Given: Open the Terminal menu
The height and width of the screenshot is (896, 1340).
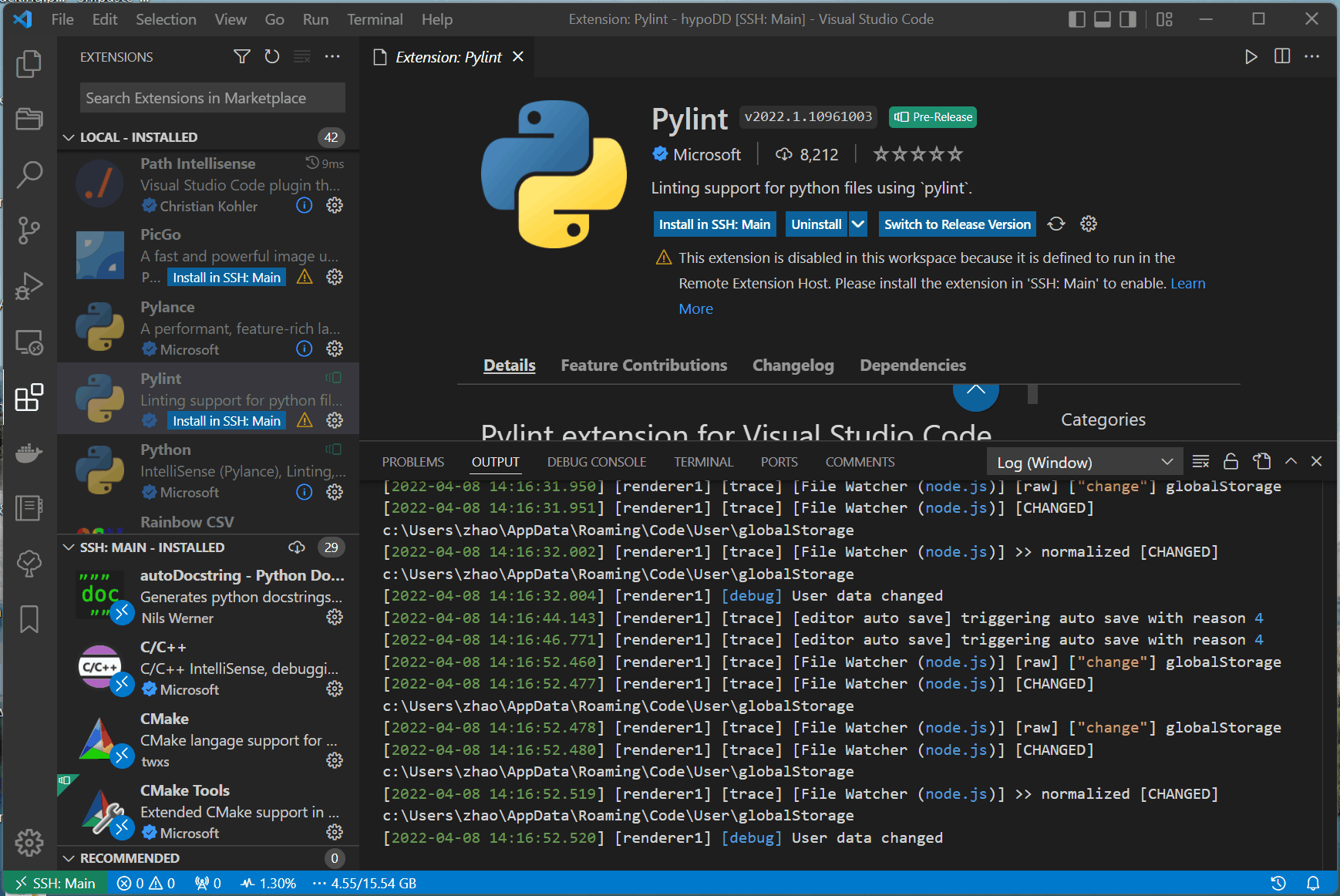Looking at the screenshot, I should [375, 19].
